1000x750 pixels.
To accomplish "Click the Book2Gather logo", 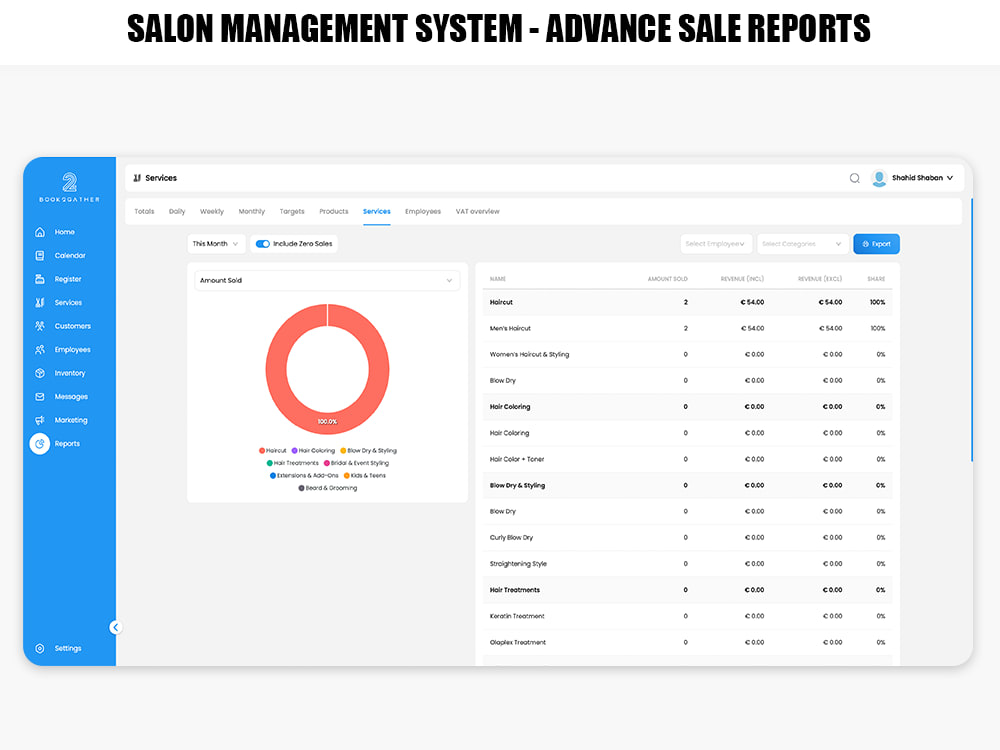I will pos(70,188).
